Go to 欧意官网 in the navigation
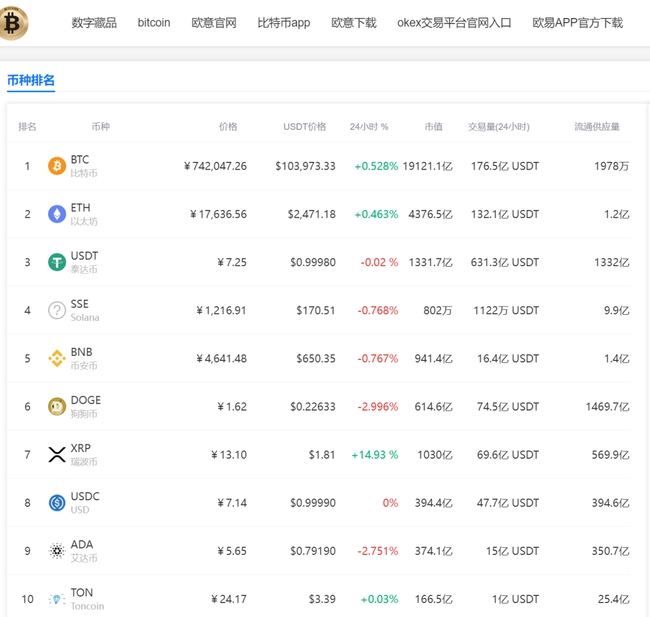Viewport: 650px width, 617px height. 214,22
